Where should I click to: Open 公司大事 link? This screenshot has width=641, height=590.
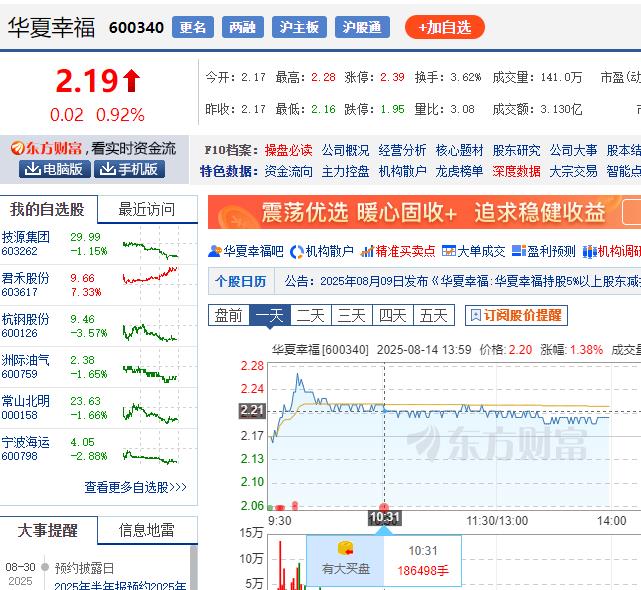[x=574, y=150]
